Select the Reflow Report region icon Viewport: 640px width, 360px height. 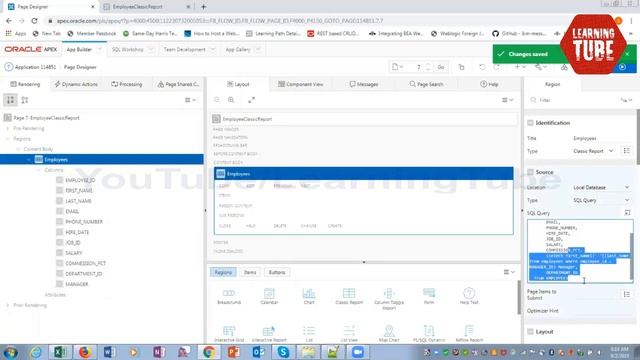[x=469, y=331]
